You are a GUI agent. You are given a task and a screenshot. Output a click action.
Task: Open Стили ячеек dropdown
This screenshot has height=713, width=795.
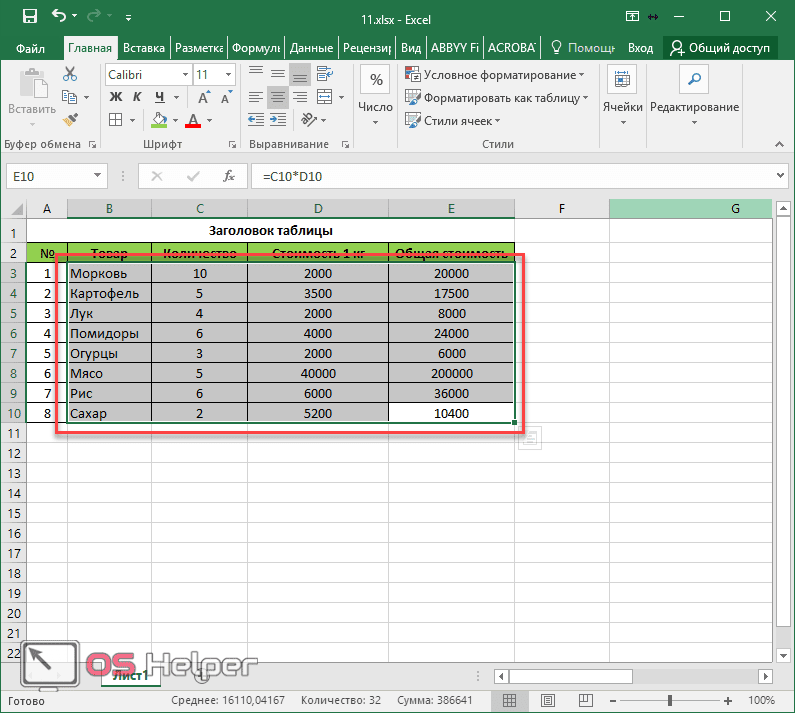tap(452, 121)
